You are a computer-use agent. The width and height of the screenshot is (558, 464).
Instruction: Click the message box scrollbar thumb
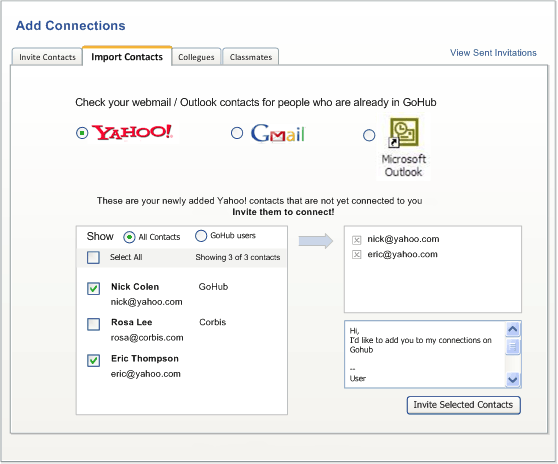[513, 347]
